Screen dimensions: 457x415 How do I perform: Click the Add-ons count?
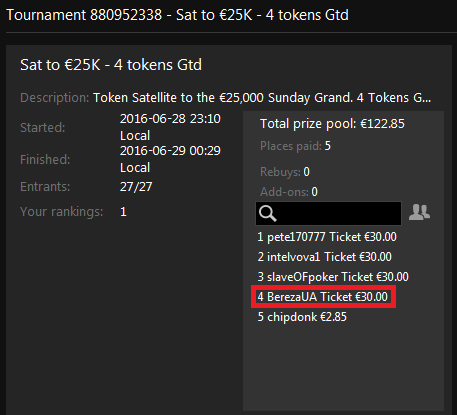click(x=315, y=192)
